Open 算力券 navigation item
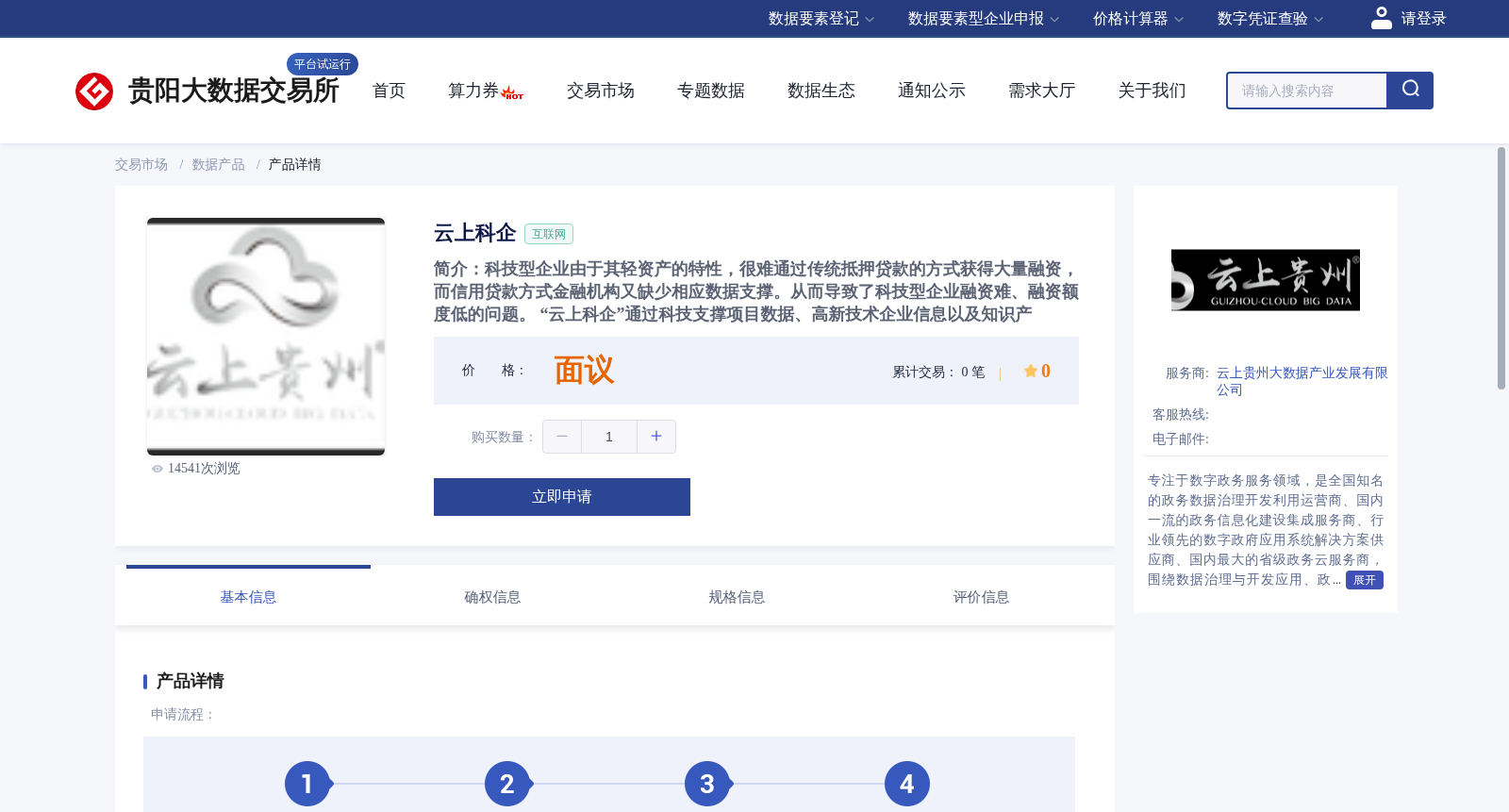This screenshot has width=1509, height=812. coord(473,91)
